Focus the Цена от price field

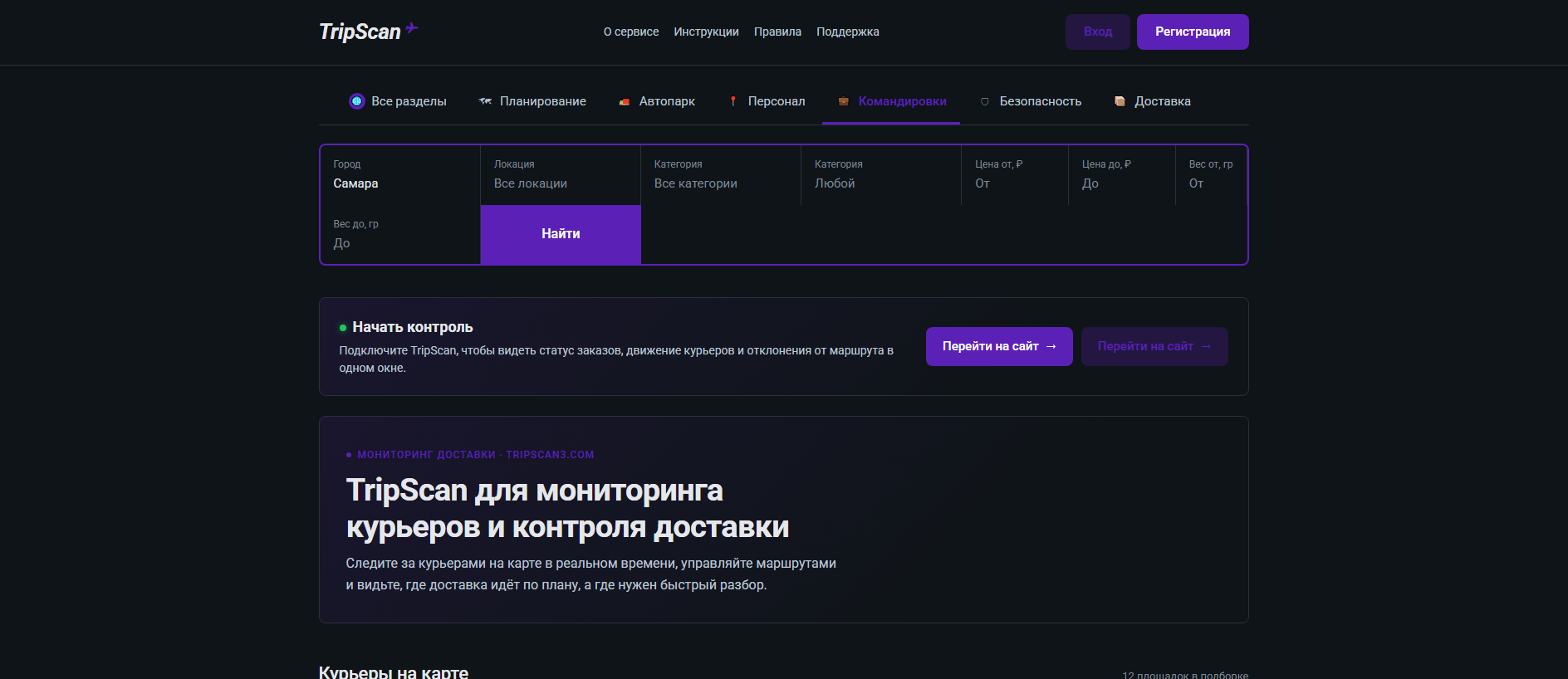point(1015,175)
